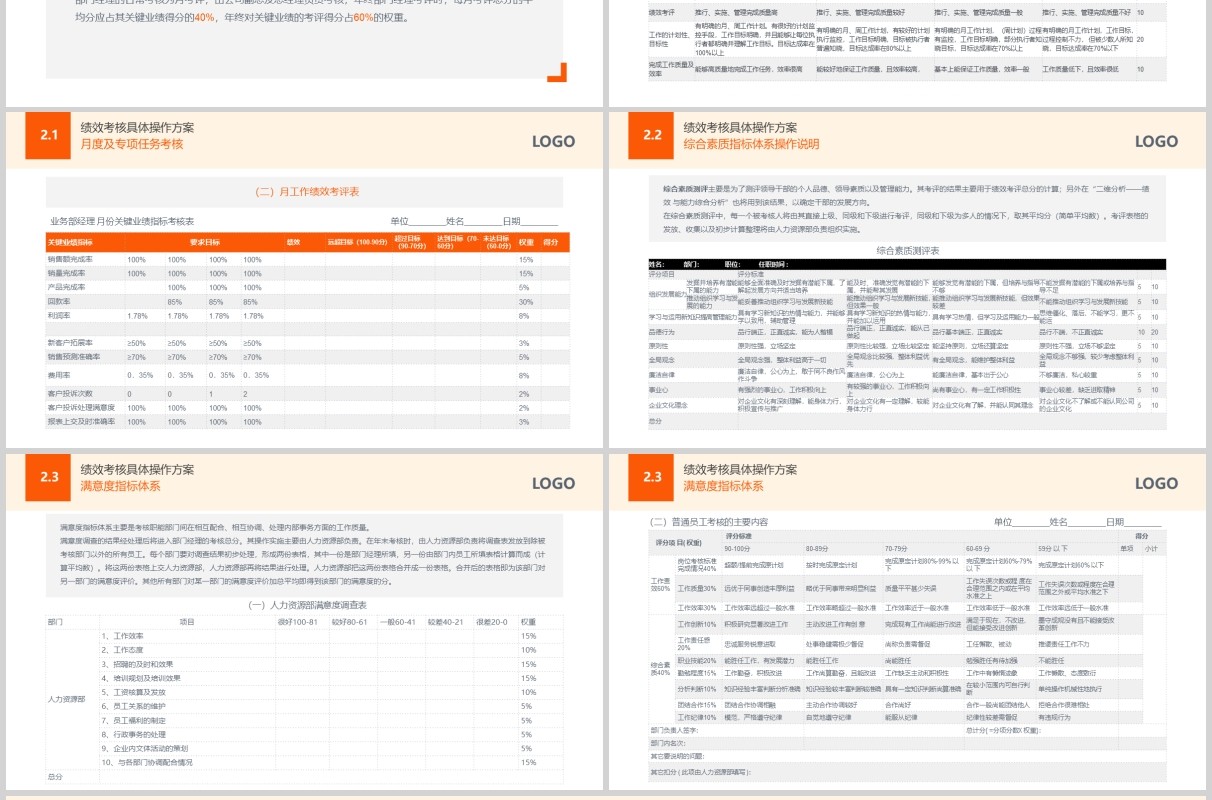
Task: Select the 客户投诉次数 row label
Action: pos(70,394)
